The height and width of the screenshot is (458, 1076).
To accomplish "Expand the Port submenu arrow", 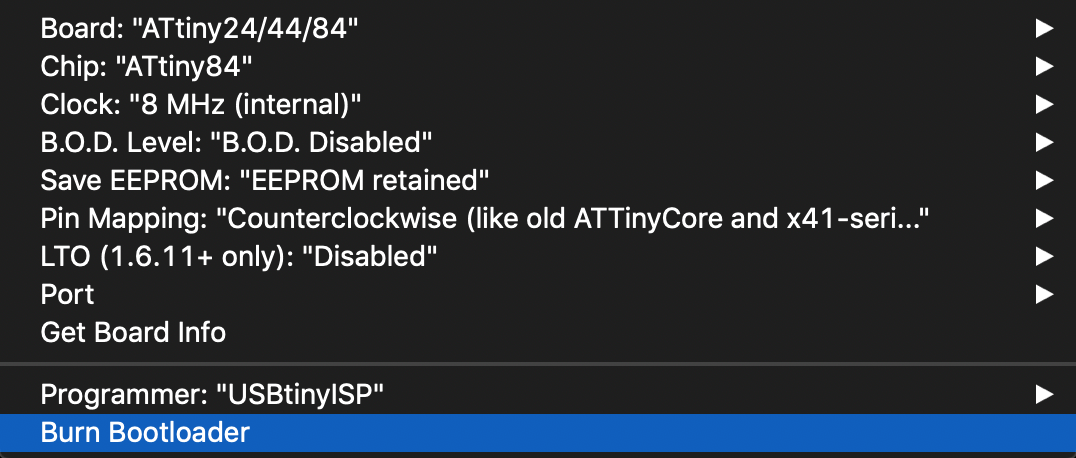I will pos(1044,294).
